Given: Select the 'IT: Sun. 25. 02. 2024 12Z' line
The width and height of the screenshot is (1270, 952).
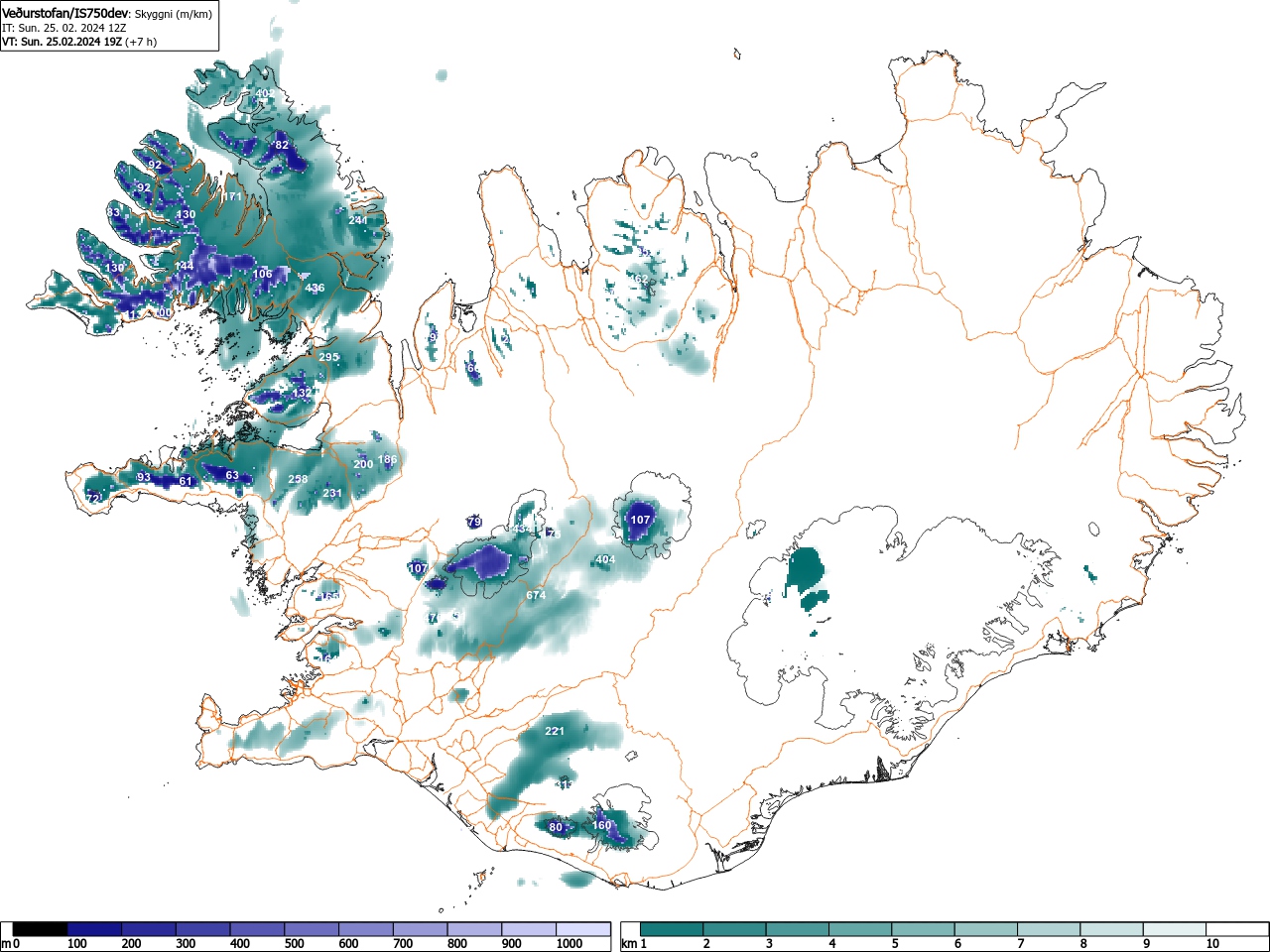Looking at the screenshot, I should pyautogui.click(x=63, y=28).
